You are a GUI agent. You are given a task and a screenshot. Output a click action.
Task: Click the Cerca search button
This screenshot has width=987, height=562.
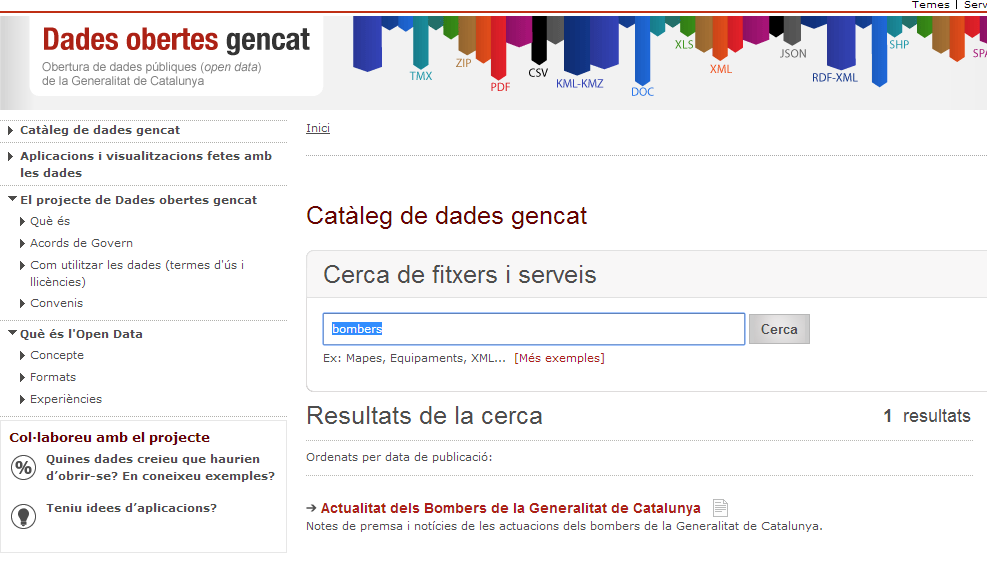pyautogui.click(x=779, y=329)
